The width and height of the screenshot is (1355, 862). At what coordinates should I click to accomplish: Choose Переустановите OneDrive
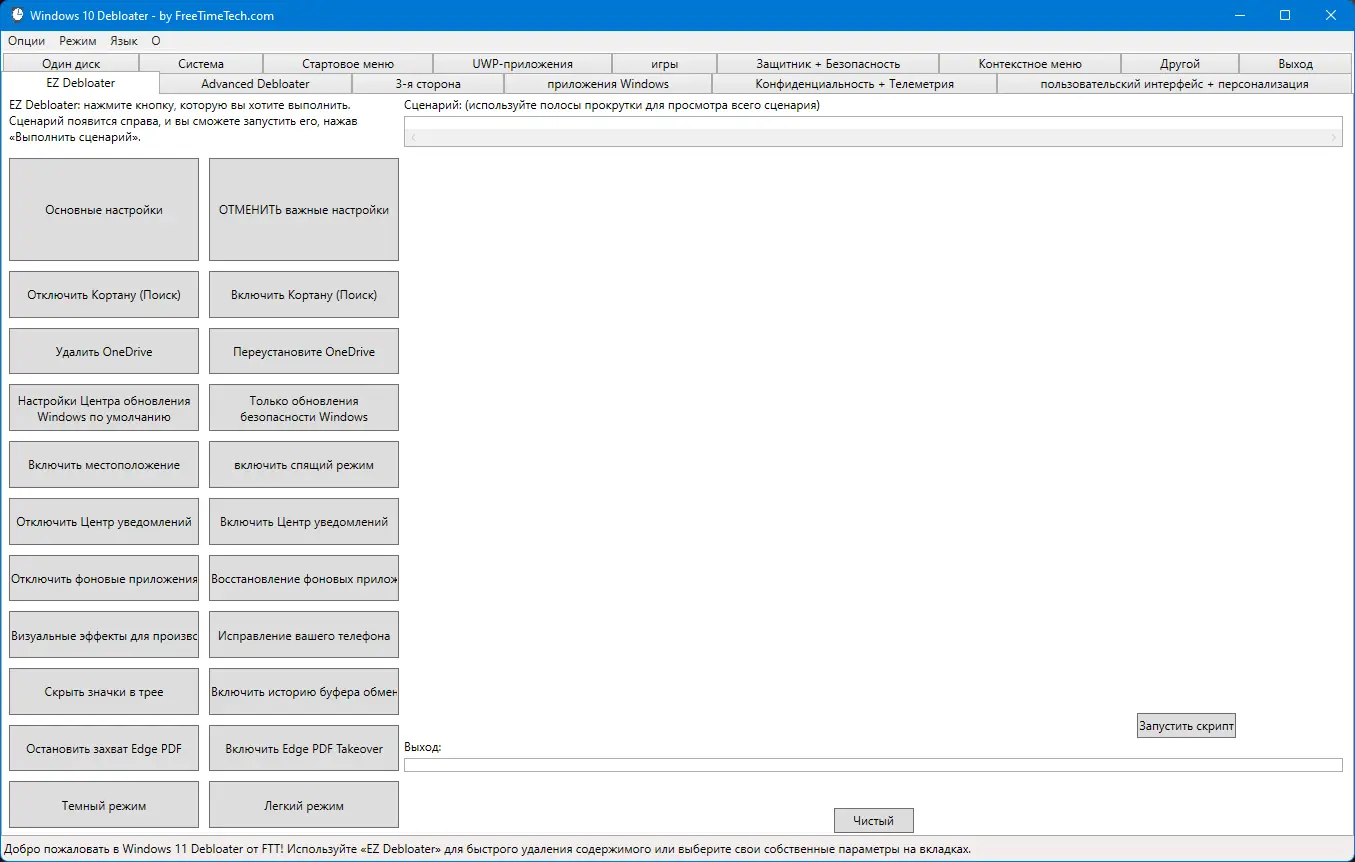(x=304, y=352)
